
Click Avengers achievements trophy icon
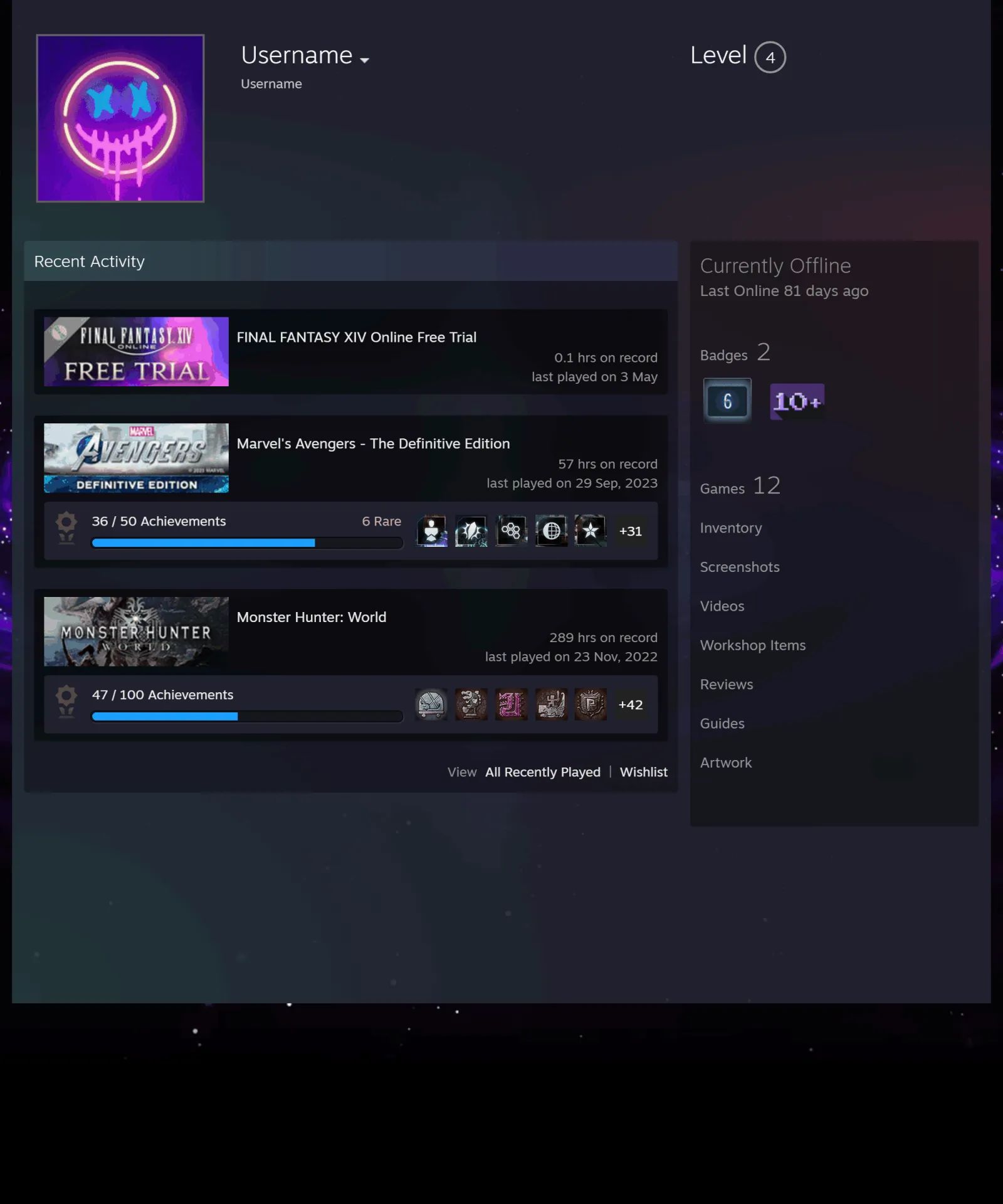[66, 528]
